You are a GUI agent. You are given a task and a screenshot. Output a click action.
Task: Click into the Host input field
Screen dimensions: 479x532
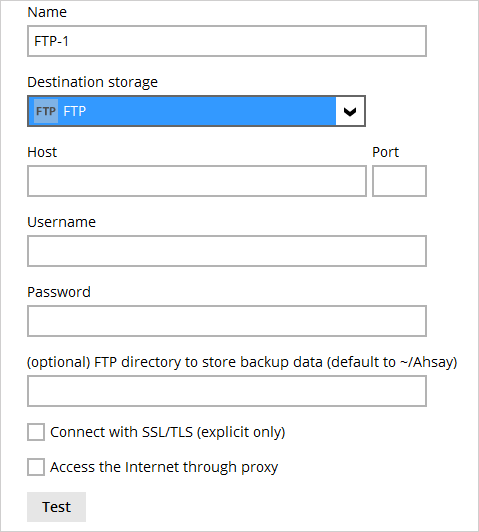197,181
